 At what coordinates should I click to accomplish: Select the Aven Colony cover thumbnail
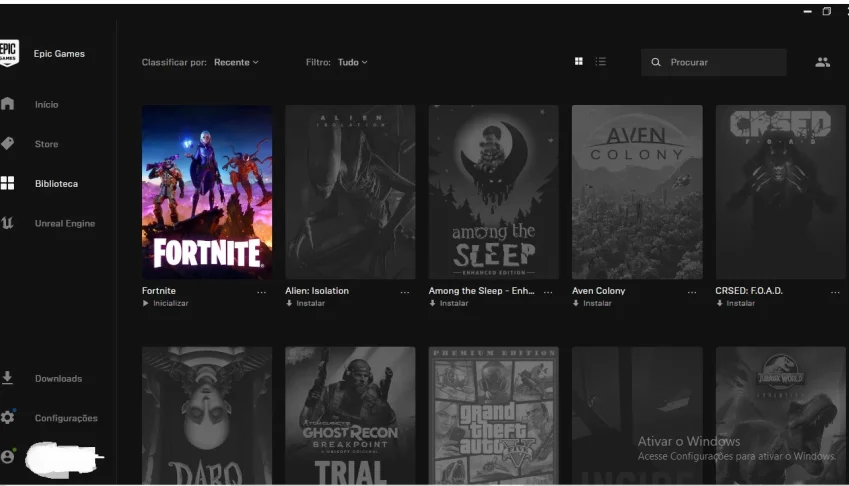click(x=637, y=192)
